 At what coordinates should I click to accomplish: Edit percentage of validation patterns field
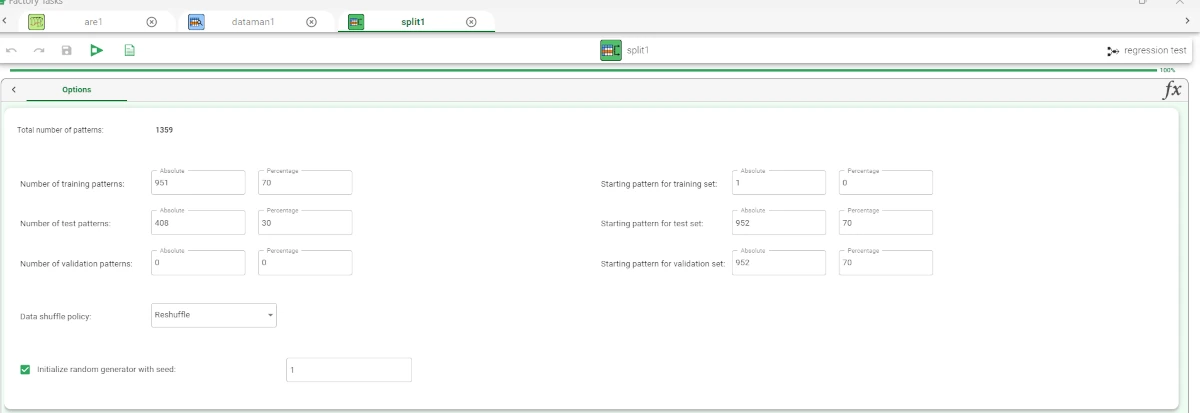tap(304, 262)
